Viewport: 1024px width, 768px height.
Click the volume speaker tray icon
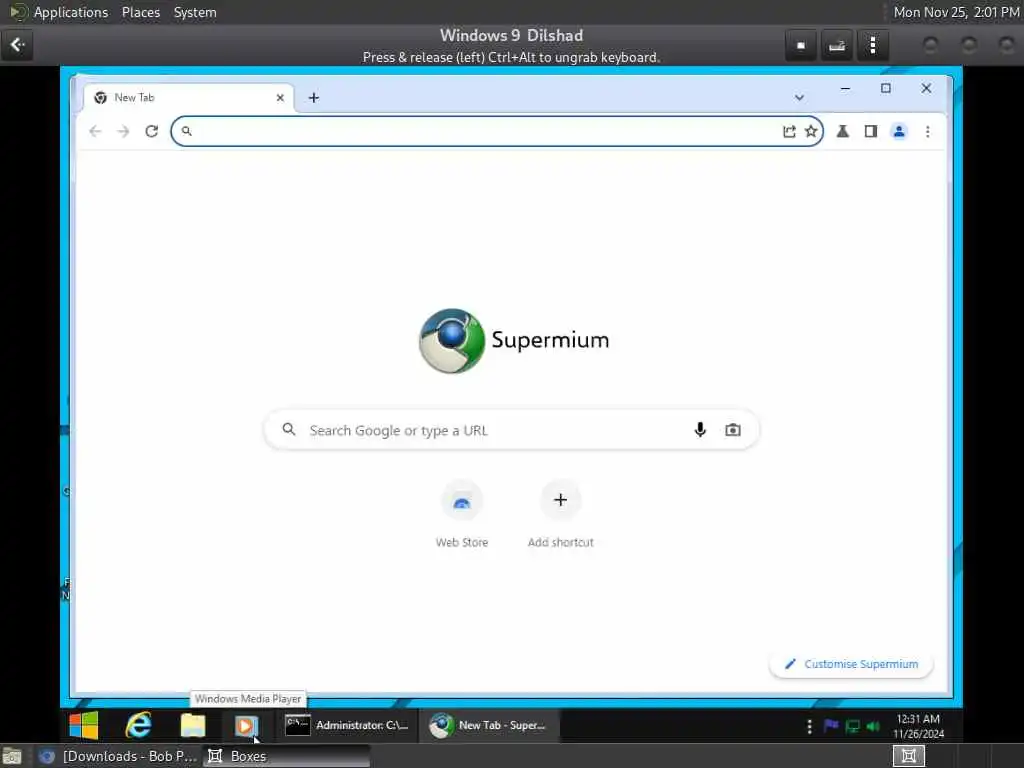tap(873, 726)
